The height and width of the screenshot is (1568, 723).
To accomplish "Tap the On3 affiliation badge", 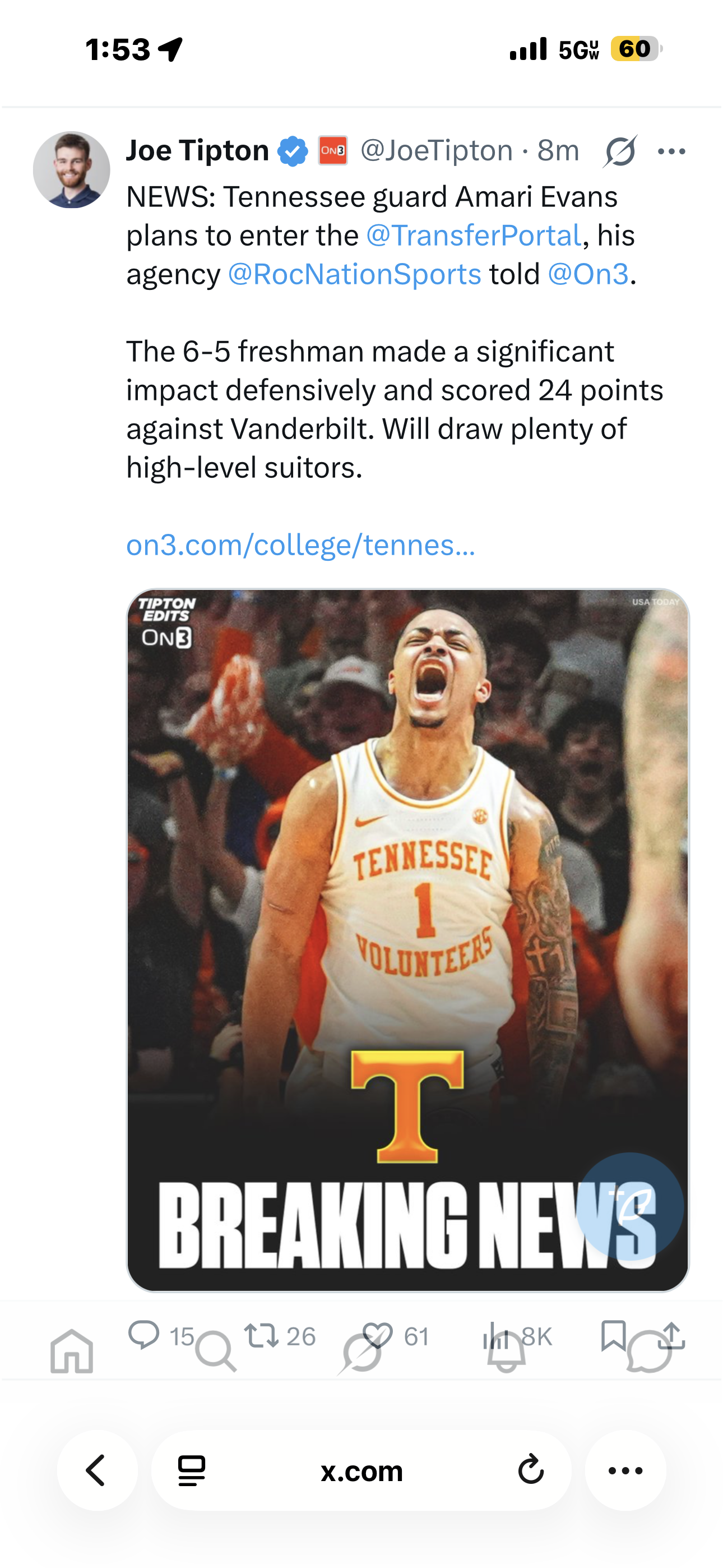I will click(x=333, y=150).
